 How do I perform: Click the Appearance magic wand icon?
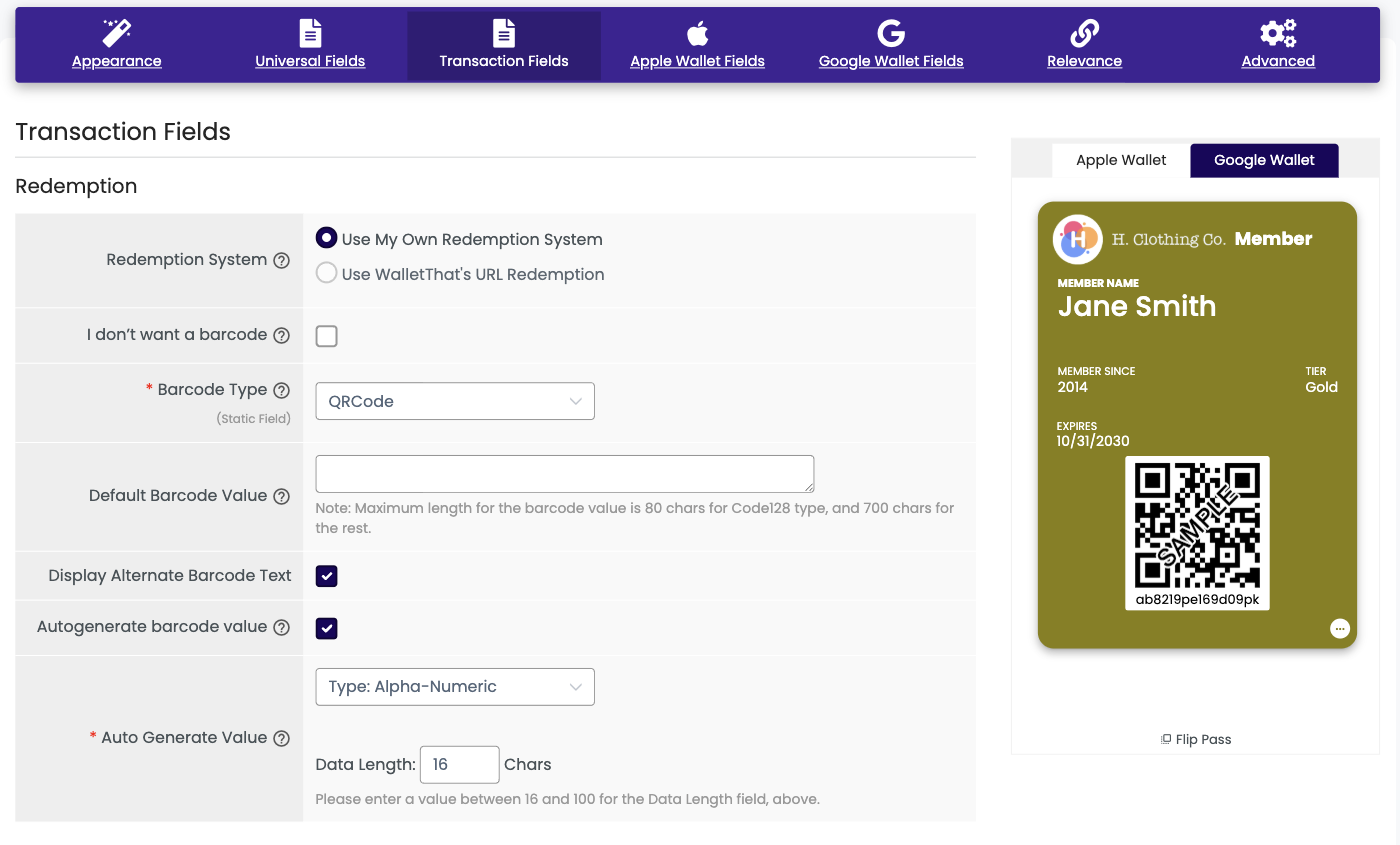click(x=117, y=33)
